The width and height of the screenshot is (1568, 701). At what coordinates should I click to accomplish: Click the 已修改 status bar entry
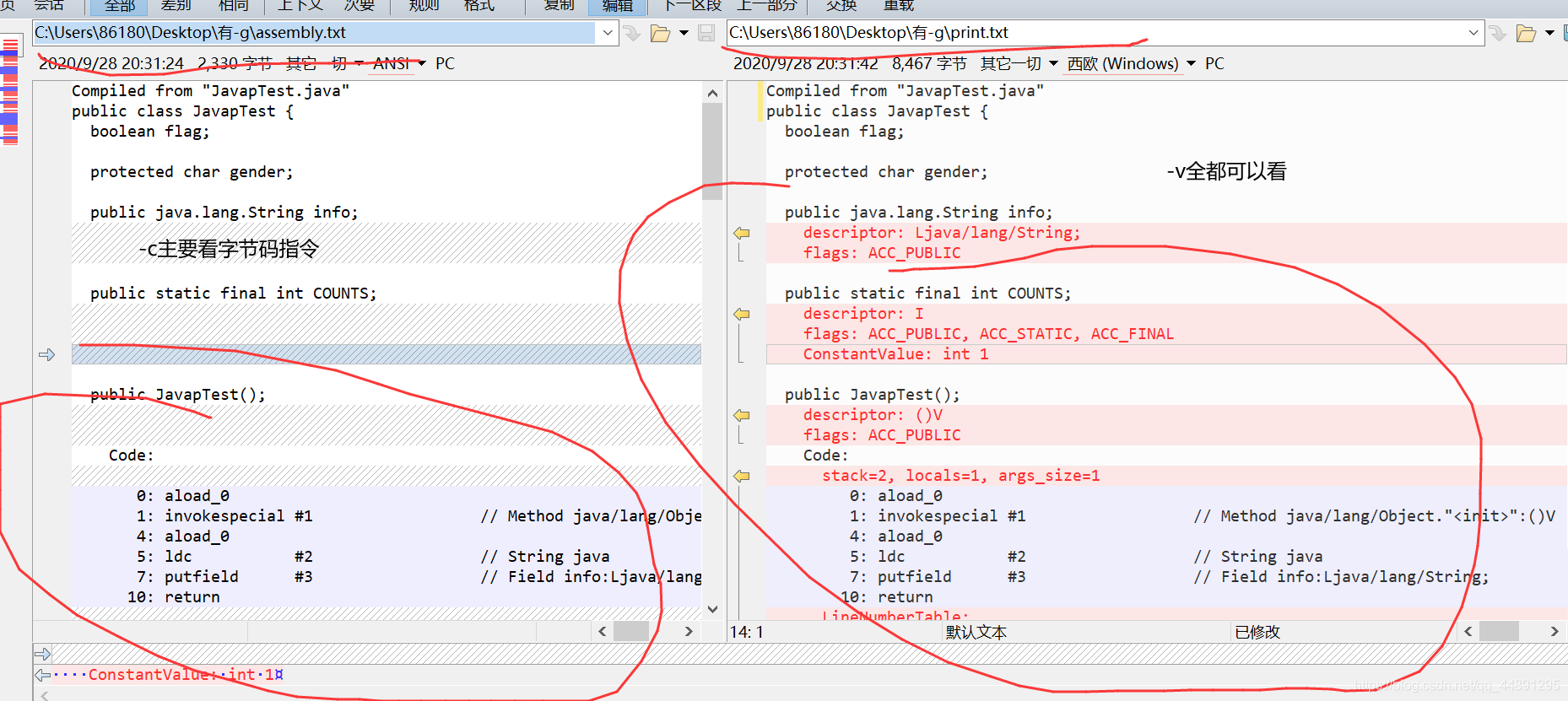coord(1257,632)
